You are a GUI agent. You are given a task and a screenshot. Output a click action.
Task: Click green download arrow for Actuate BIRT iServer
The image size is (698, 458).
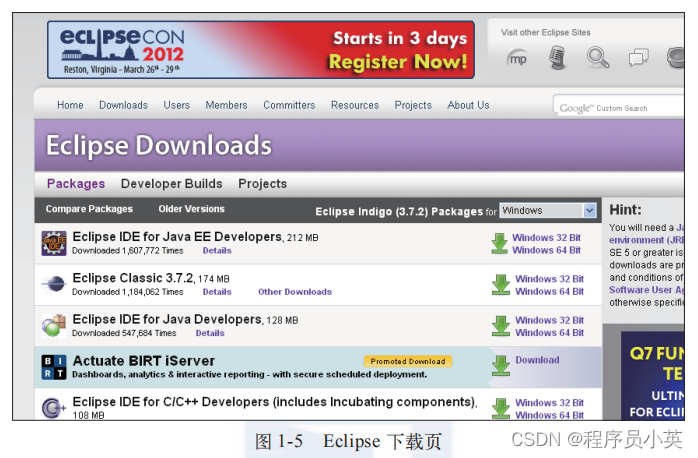501,365
